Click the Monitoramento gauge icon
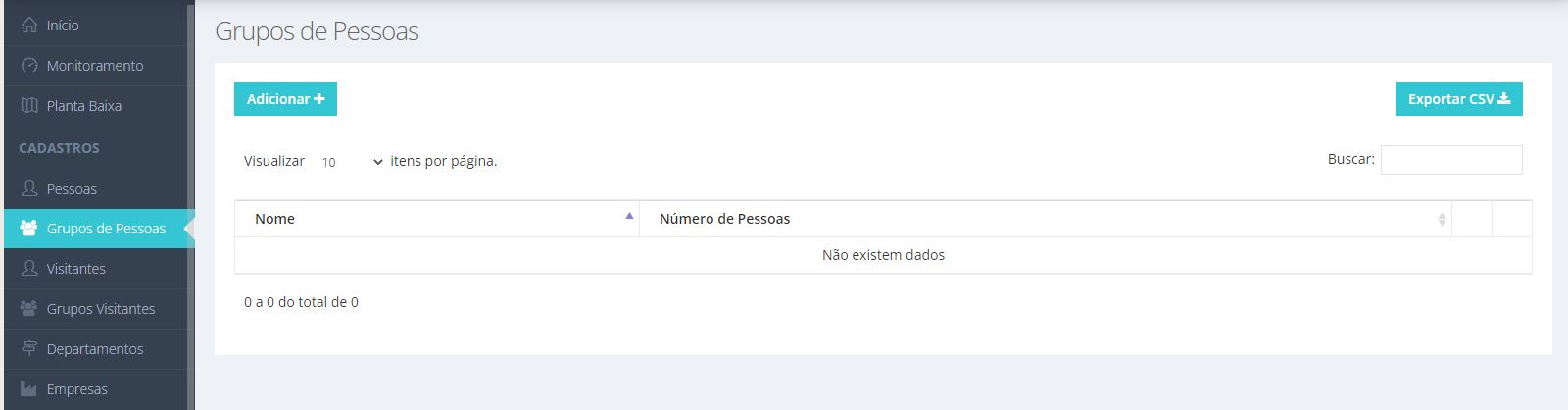This screenshot has height=410, width=1568. point(29,65)
